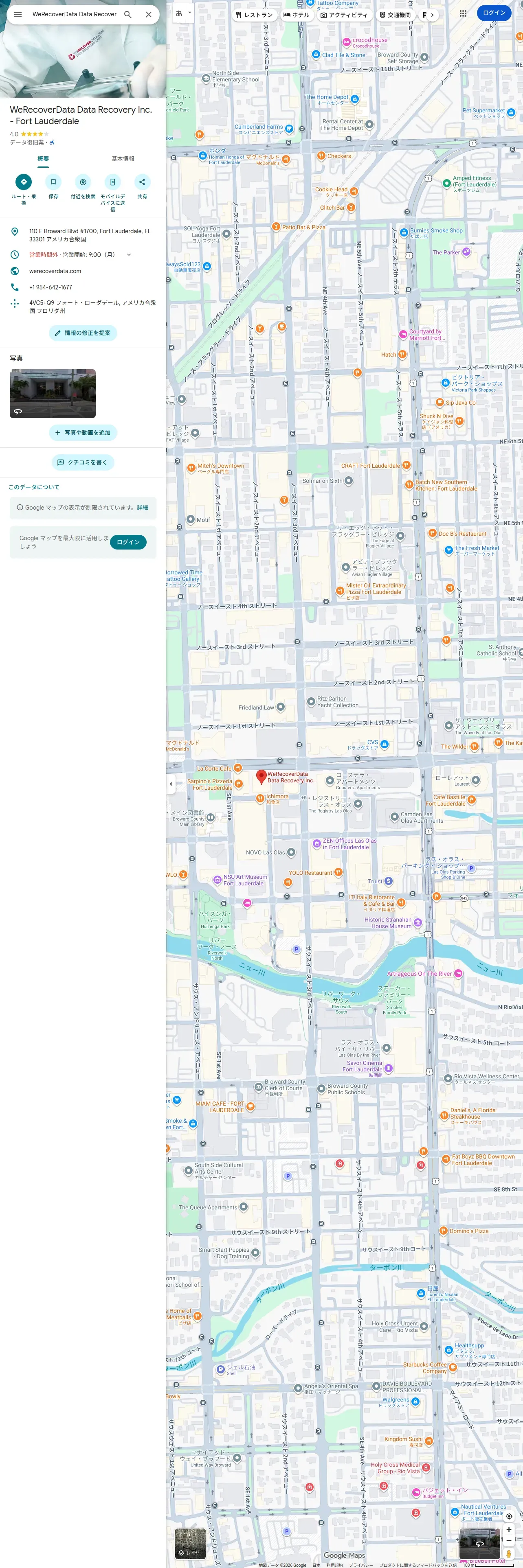Send to mobile device icon
Image resolution: width=523 pixels, height=1568 pixels.
coord(113,182)
